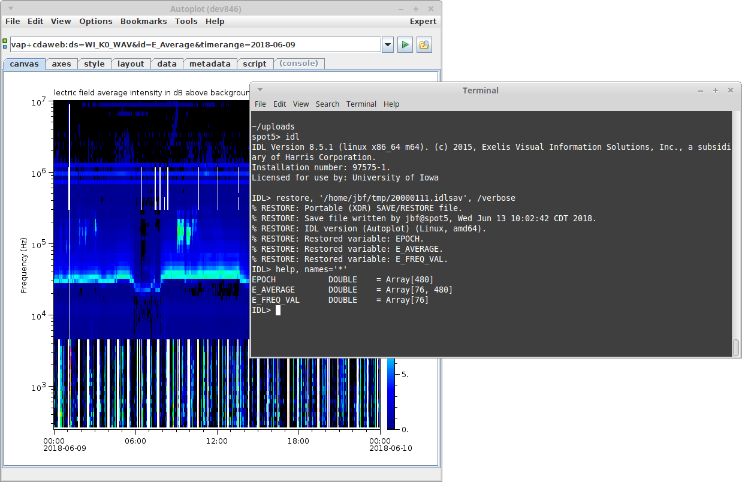Maximize the Terminal window
This screenshot has width=742, height=482.
716,90
